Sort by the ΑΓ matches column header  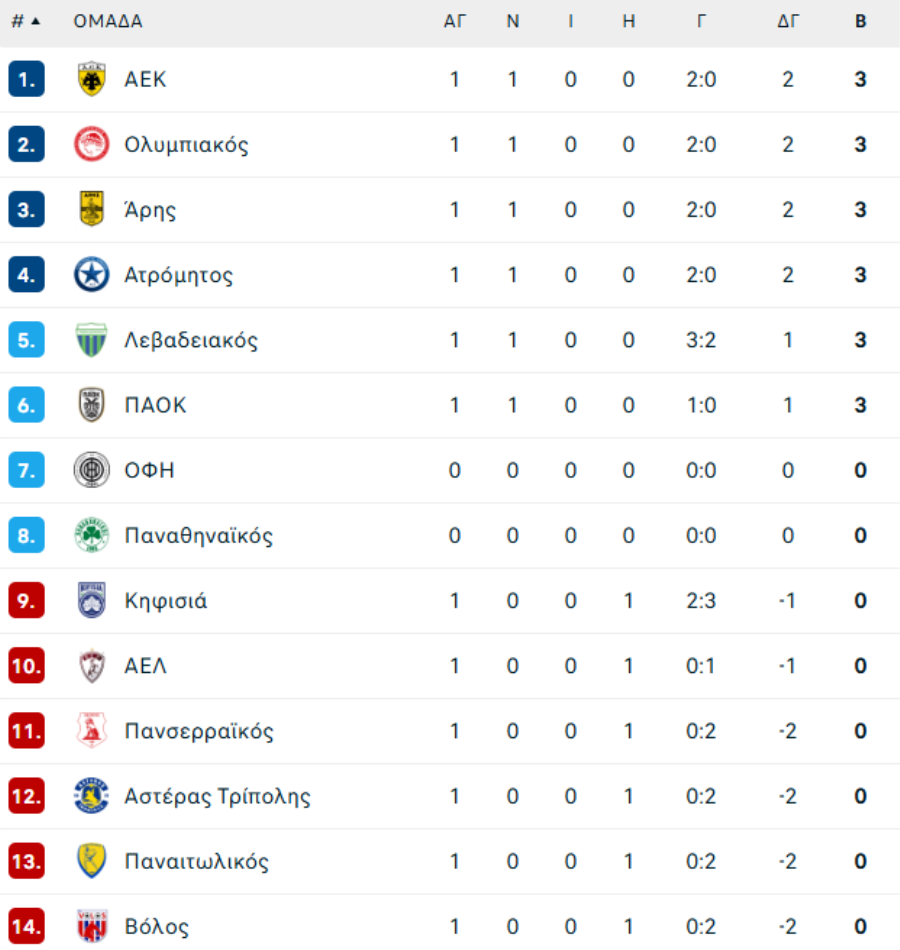[x=455, y=21]
